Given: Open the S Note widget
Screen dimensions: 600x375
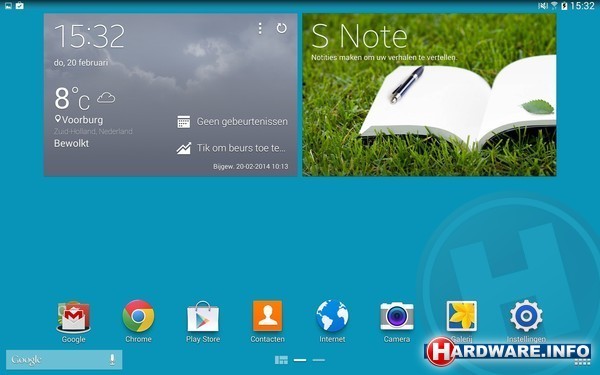Looking at the screenshot, I should (x=429, y=95).
